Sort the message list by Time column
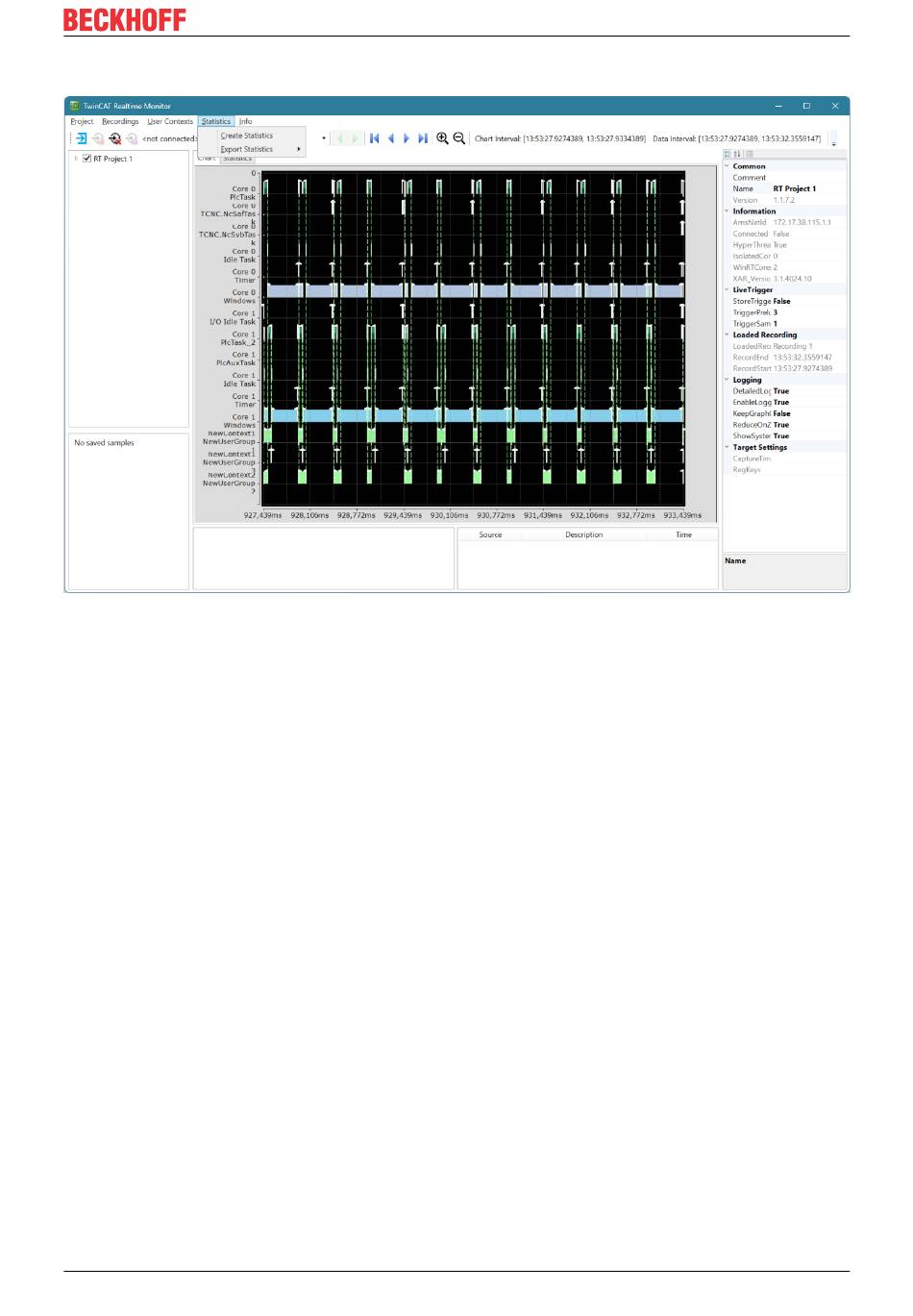 click(x=683, y=534)
